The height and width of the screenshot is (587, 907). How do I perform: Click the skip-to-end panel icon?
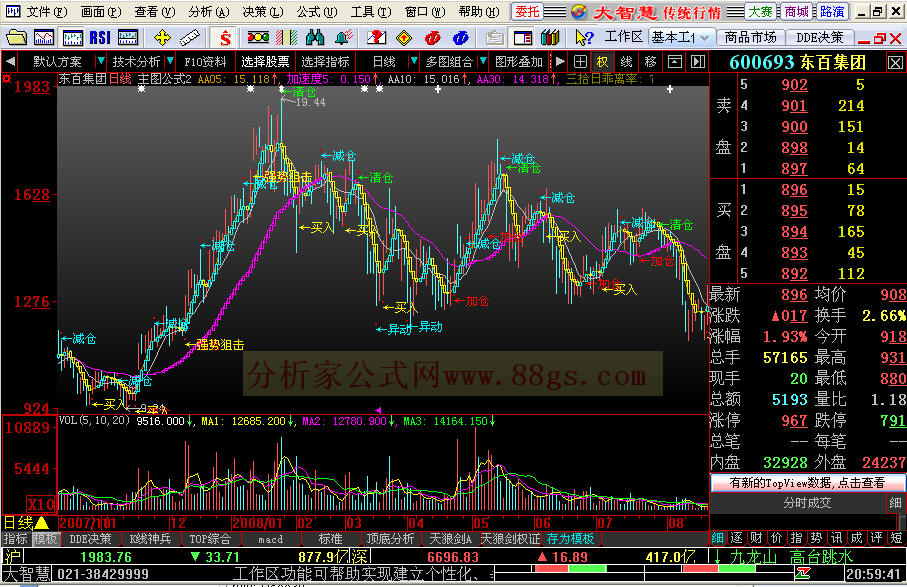(698, 61)
